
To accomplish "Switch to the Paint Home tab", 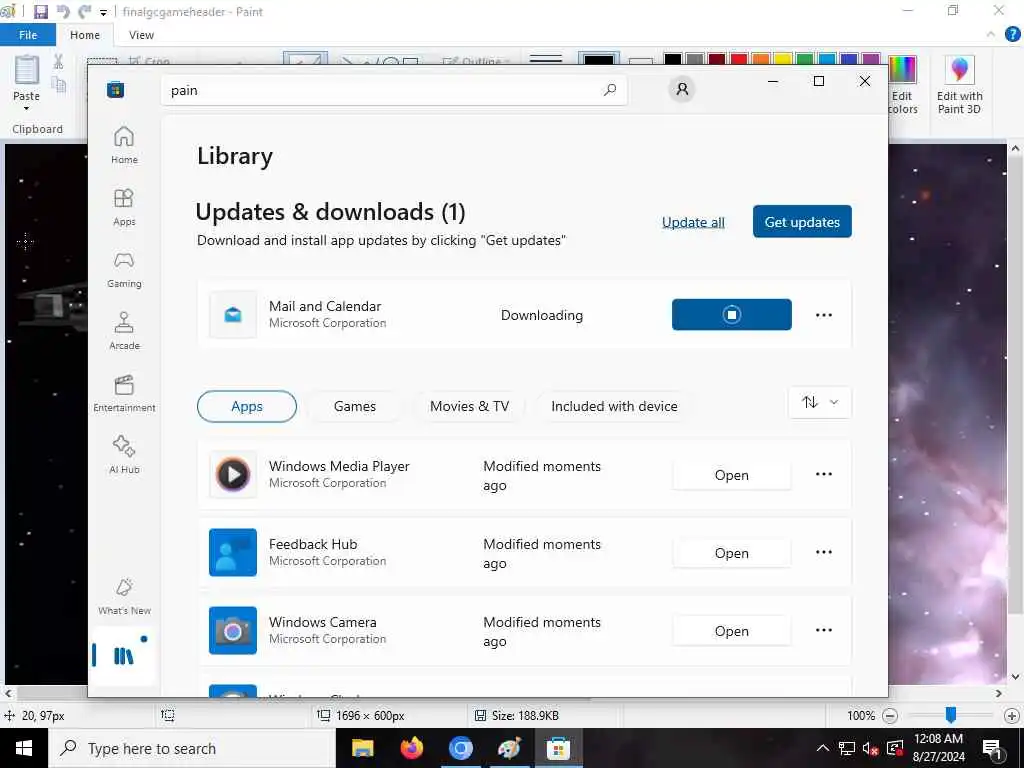I will (85, 35).
